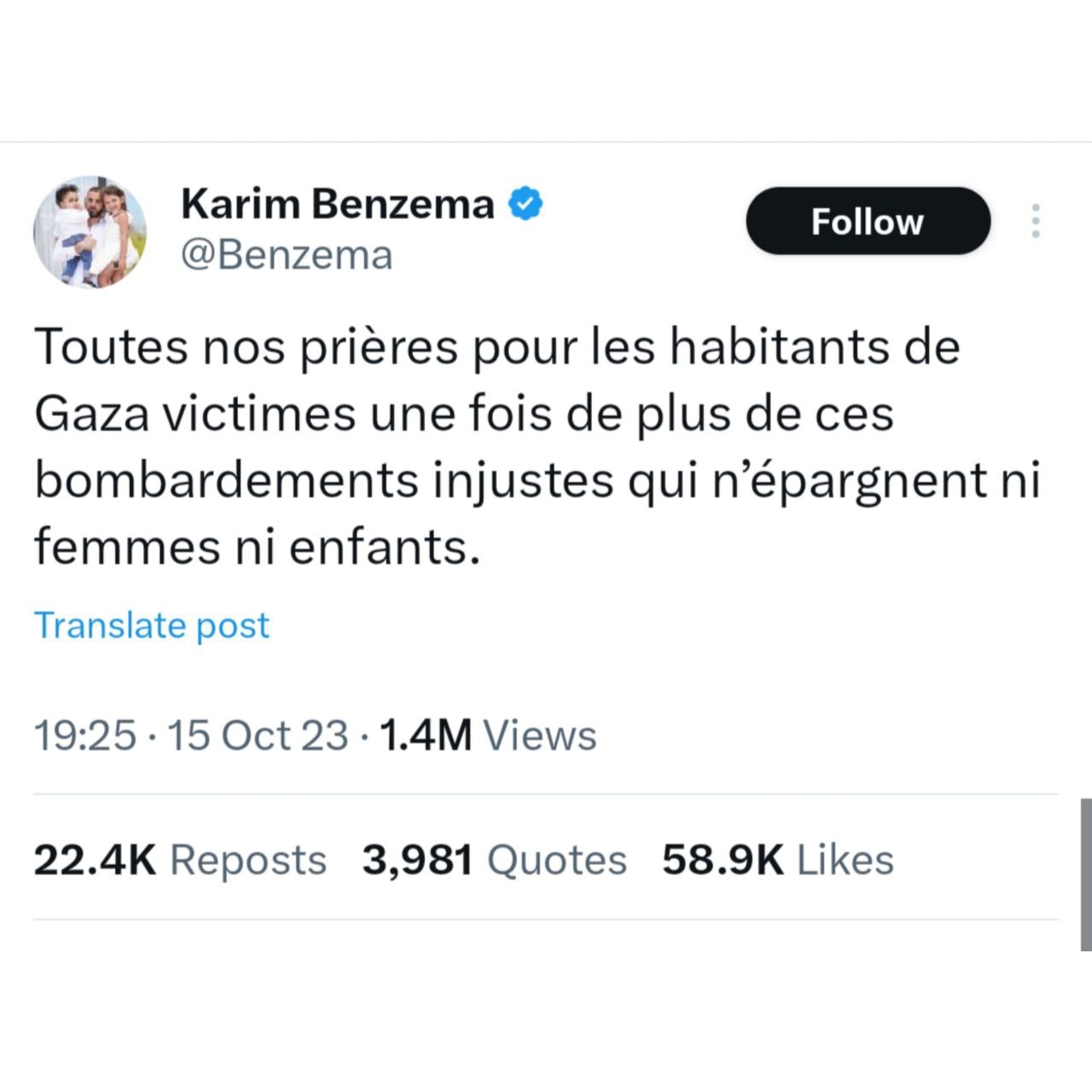Image resolution: width=1092 pixels, height=1092 pixels.
Task: Click the word 'Views' label
Action: (x=540, y=735)
